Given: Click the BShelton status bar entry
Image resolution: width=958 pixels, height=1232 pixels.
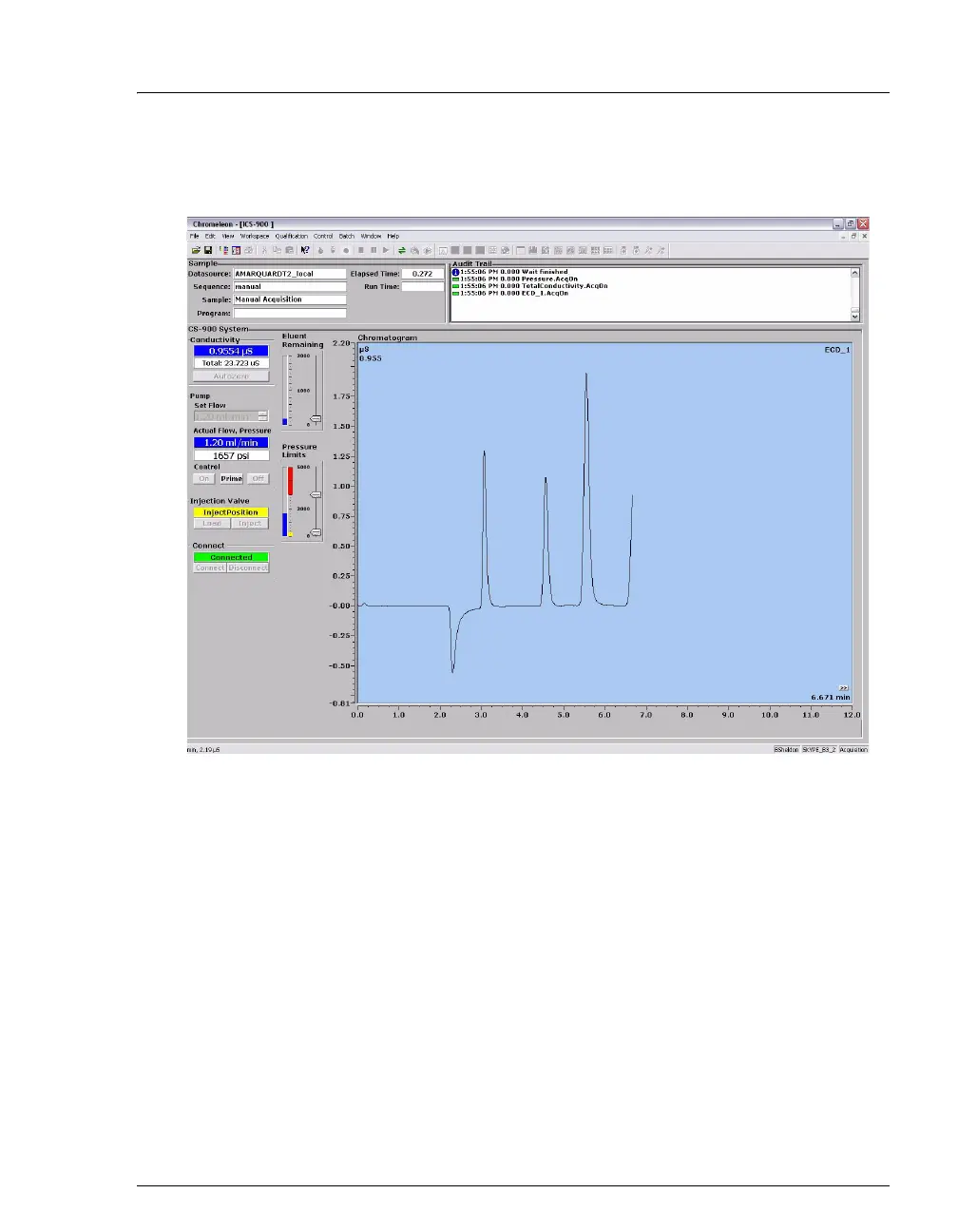Looking at the screenshot, I should click(786, 749).
